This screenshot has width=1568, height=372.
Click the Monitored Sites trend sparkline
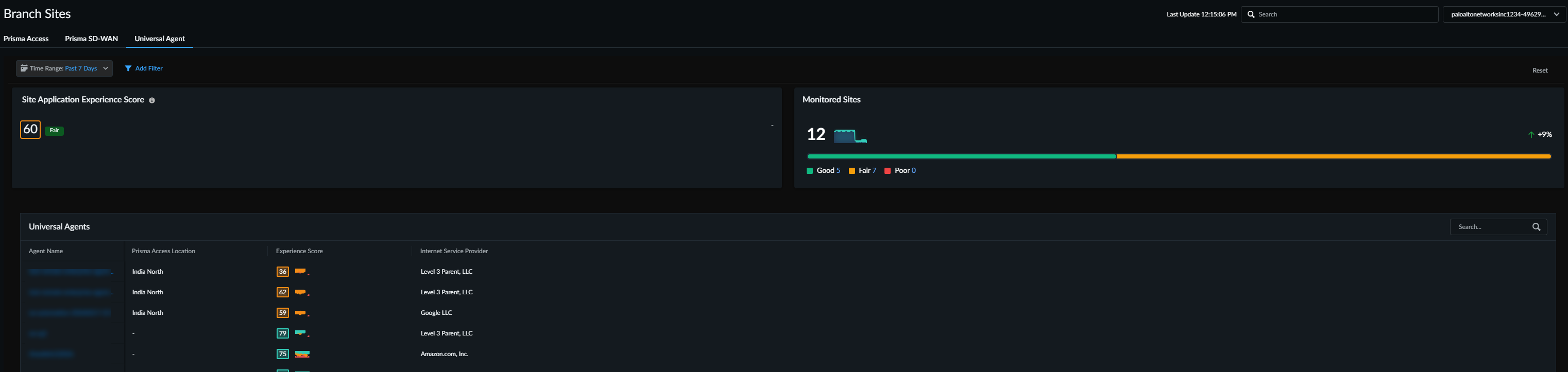[x=850, y=136]
